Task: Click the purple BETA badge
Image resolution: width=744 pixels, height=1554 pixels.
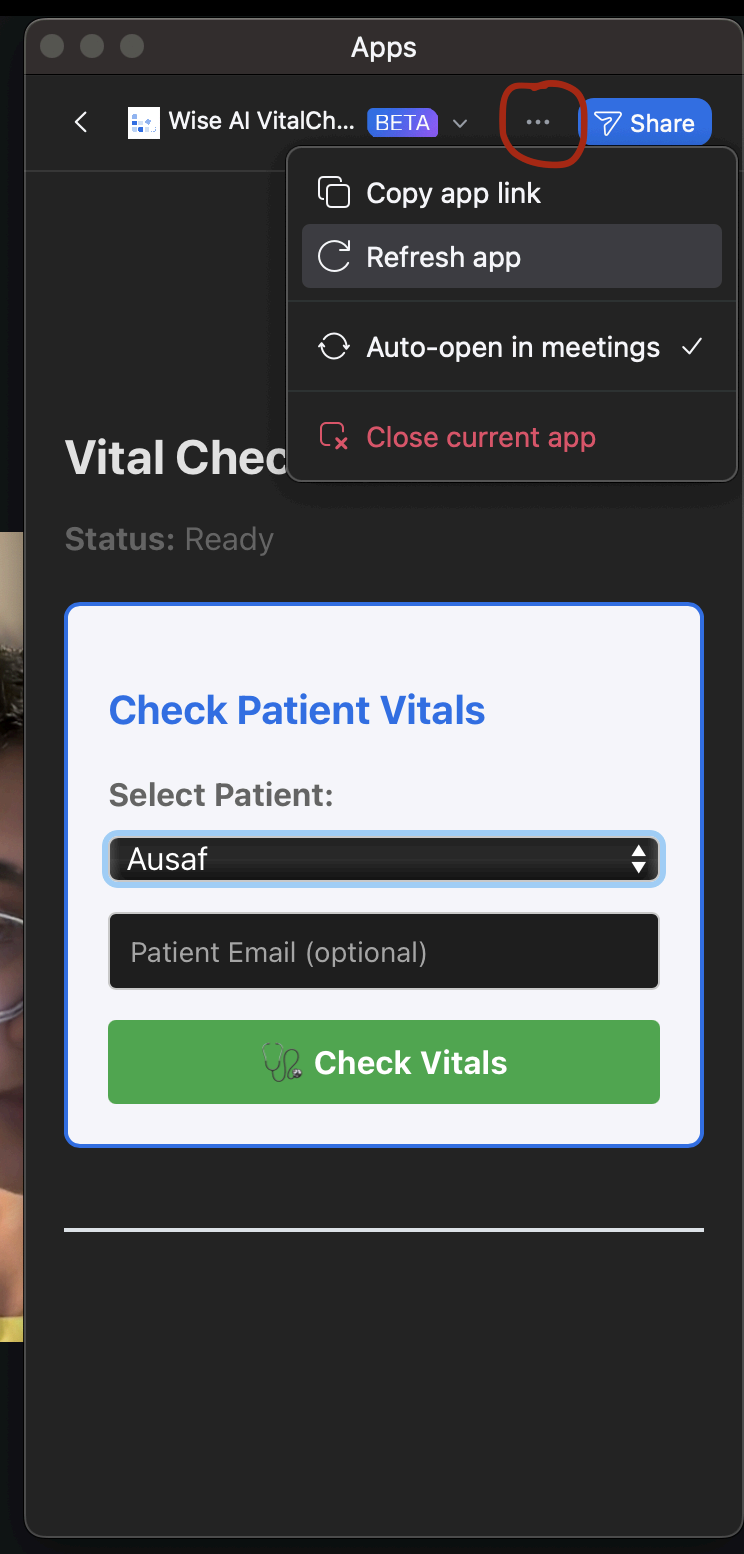Action: pyautogui.click(x=403, y=122)
